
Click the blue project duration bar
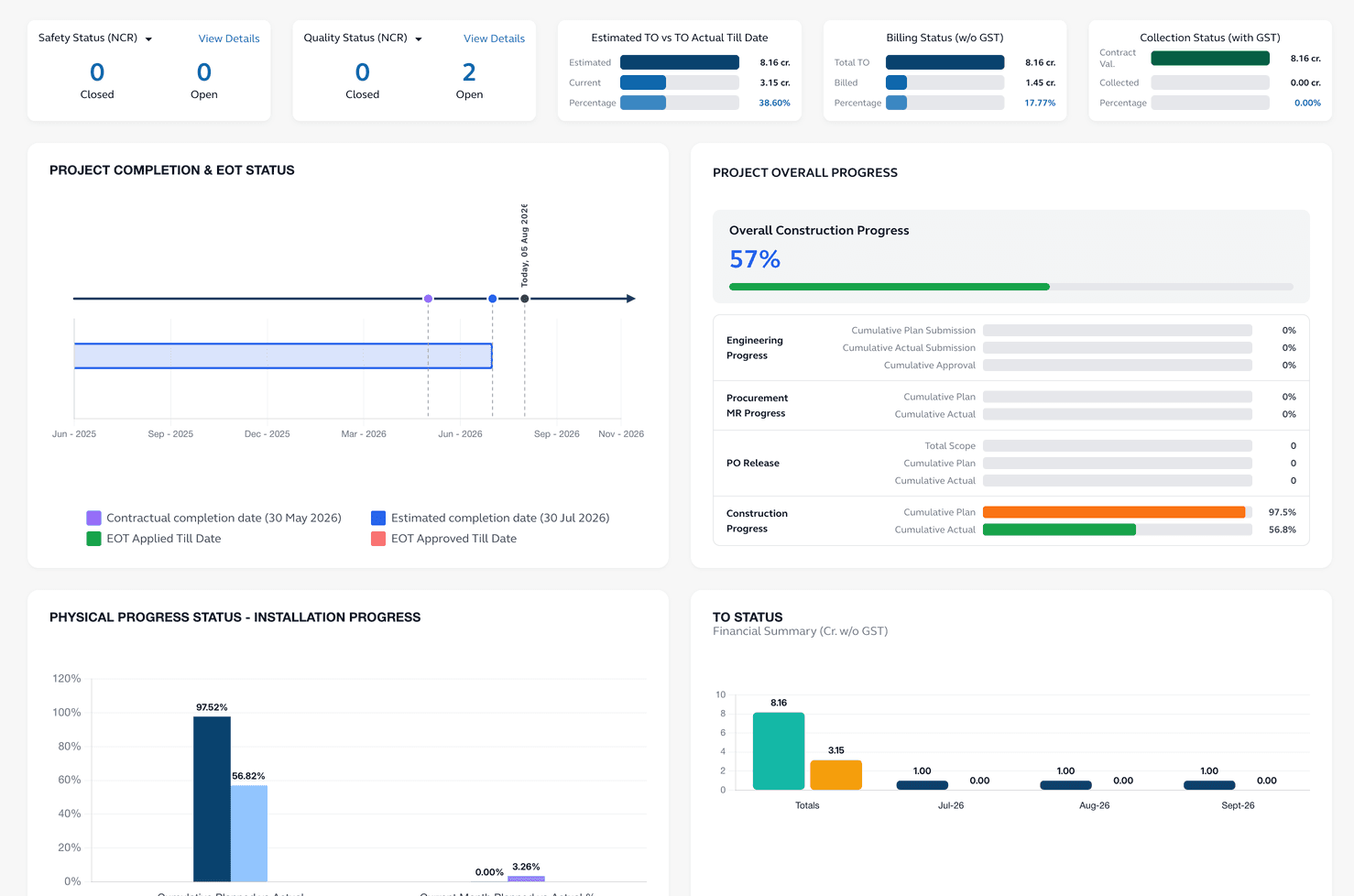click(x=283, y=356)
